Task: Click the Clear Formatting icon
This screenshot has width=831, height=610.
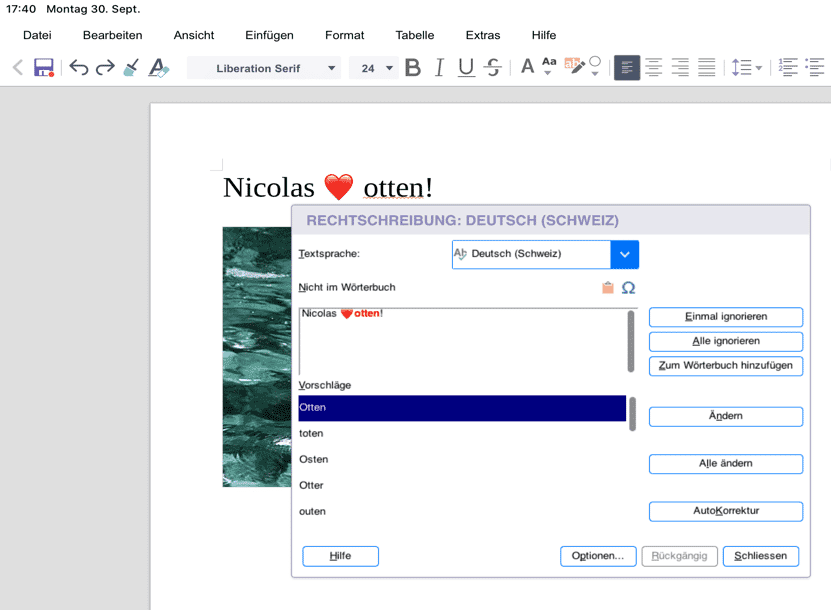Action: pyautogui.click(x=158, y=68)
